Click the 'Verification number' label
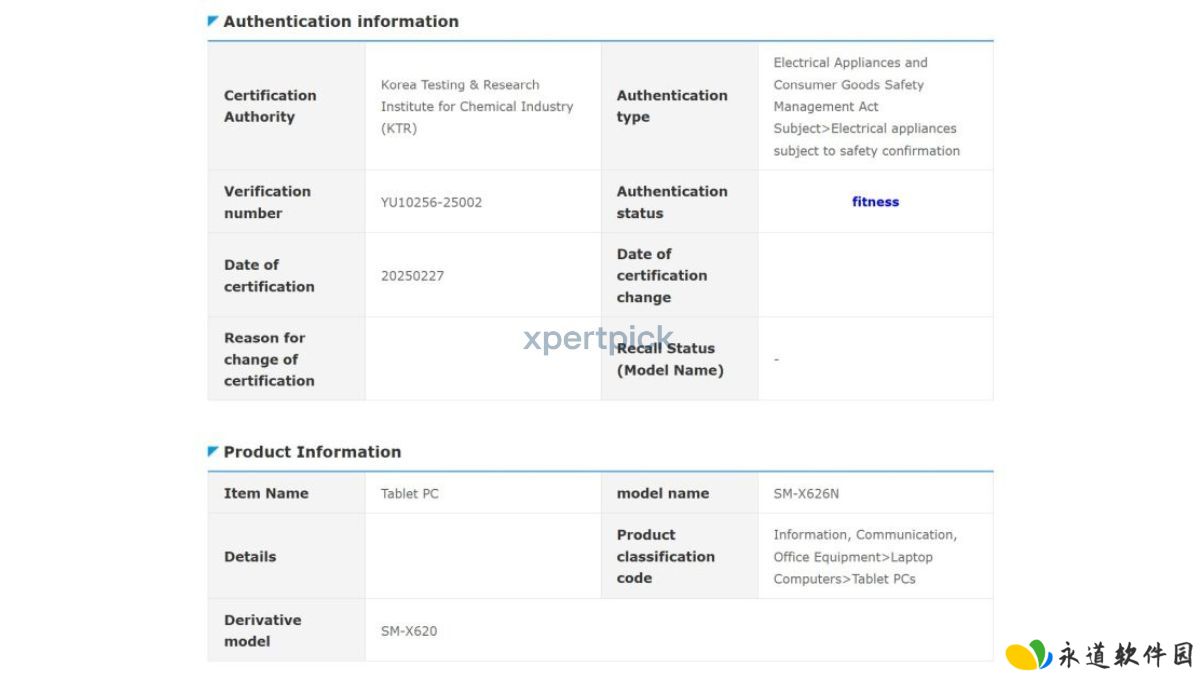The width and height of the screenshot is (1200, 680). pos(267,202)
